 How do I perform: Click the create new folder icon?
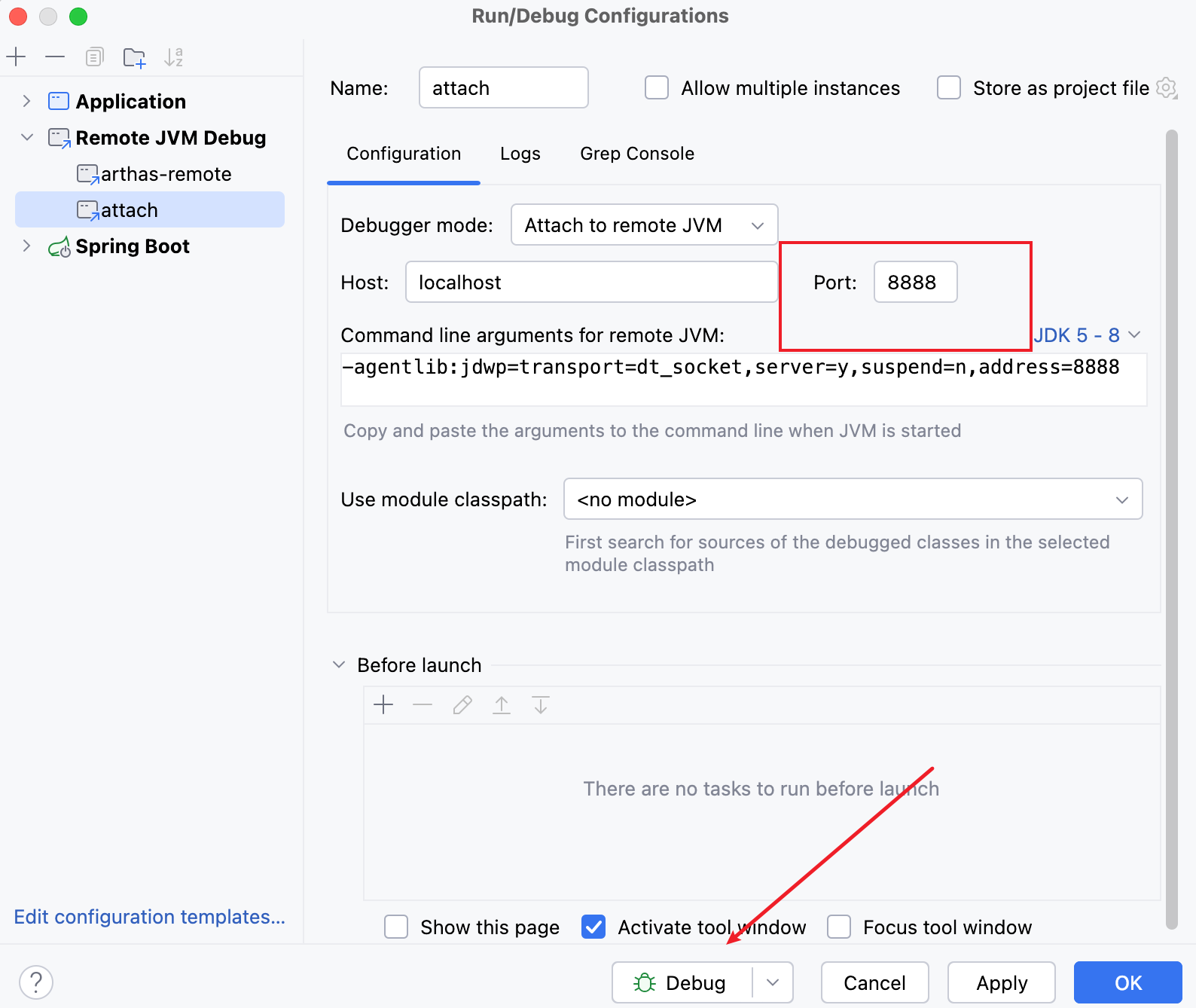tap(134, 57)
